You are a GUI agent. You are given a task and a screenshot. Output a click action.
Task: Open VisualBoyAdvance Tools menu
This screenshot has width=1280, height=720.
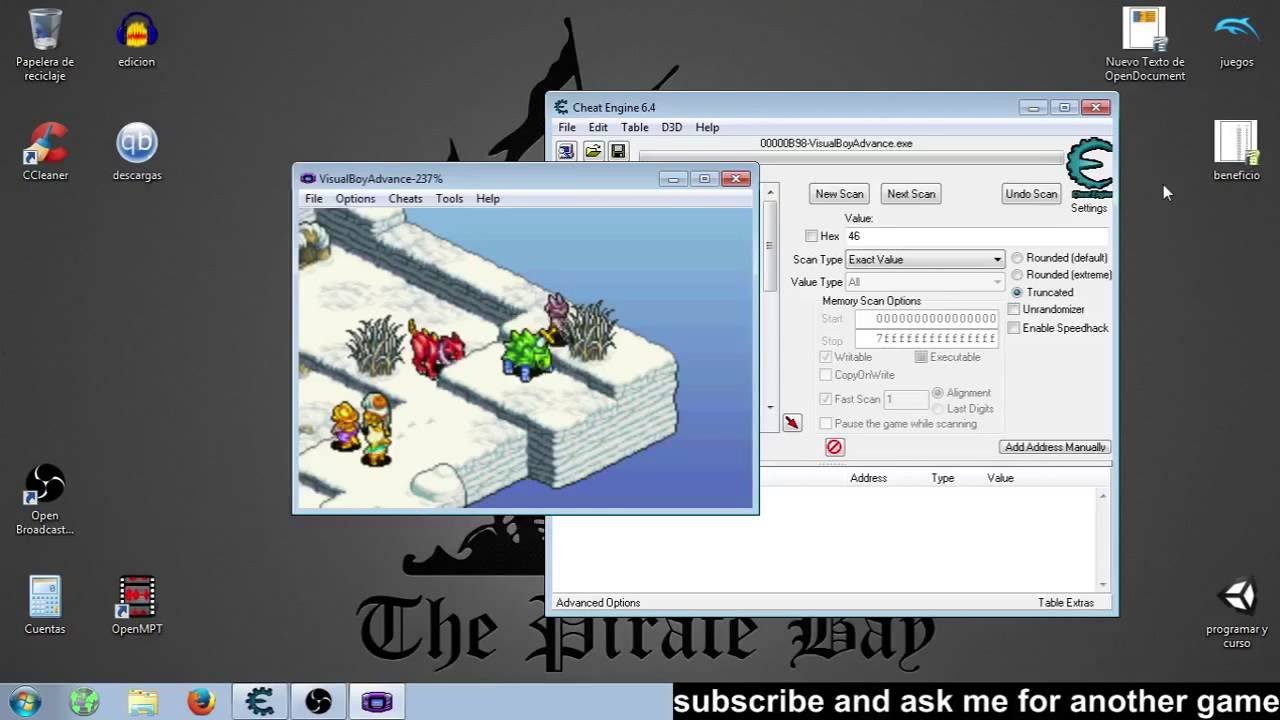[x=449, y=198]
